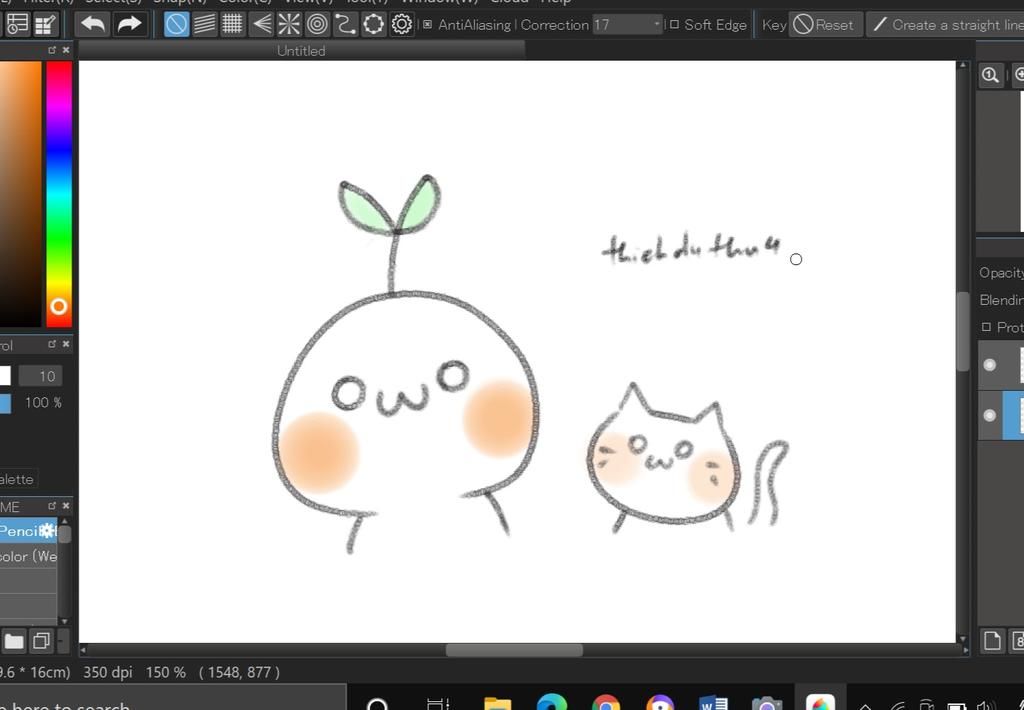Click the Redo arrow in the toolbar
The width and height of the screenshot is (1024, 710).
pos(129,25)
